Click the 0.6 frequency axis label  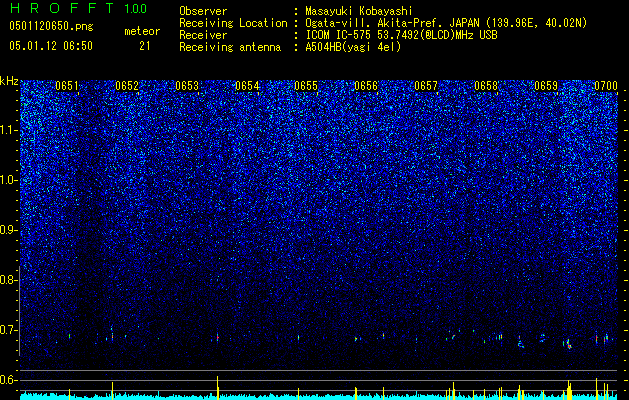pos(8,380)
